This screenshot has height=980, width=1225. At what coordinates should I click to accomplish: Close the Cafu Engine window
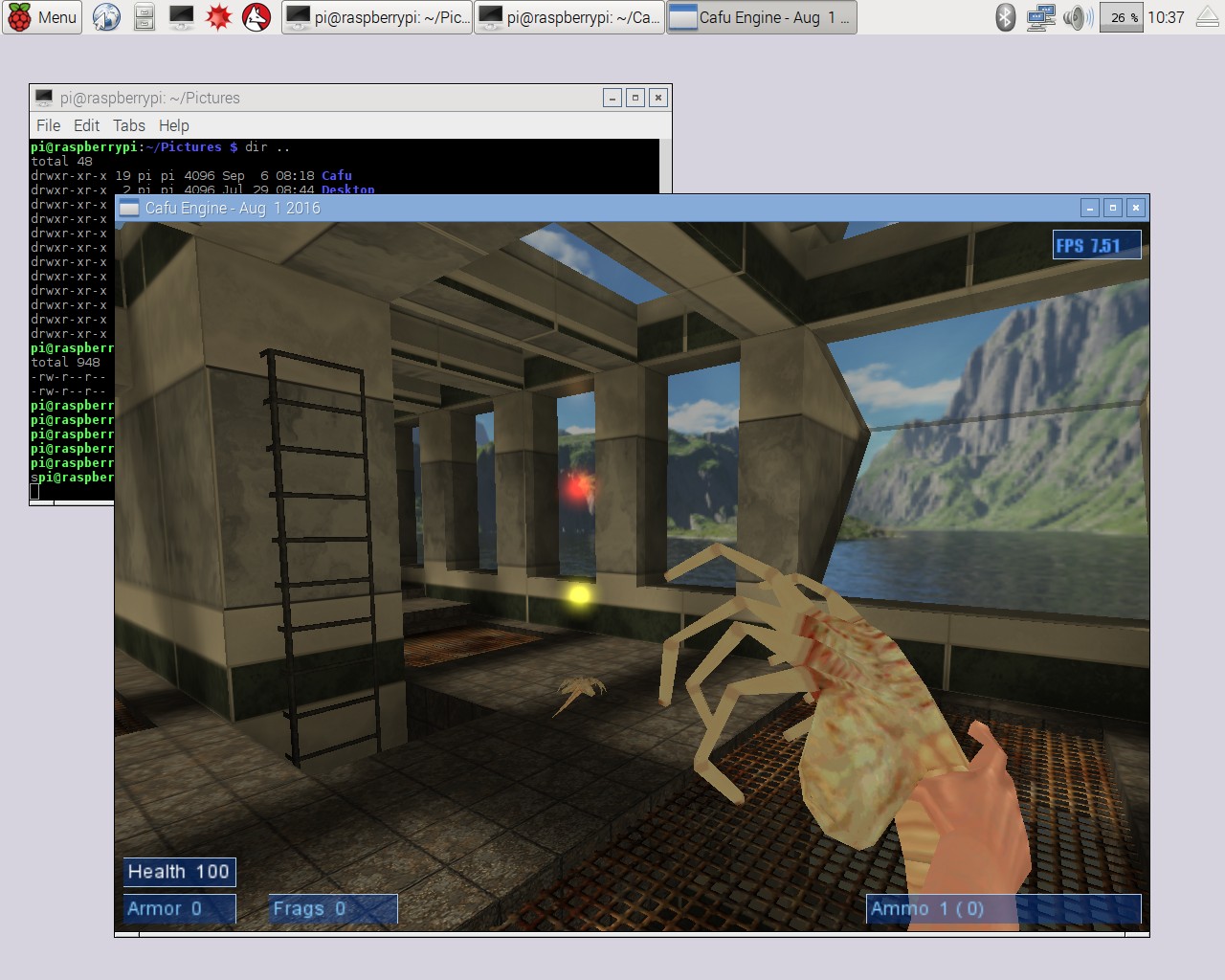(x=1136, y=208)
